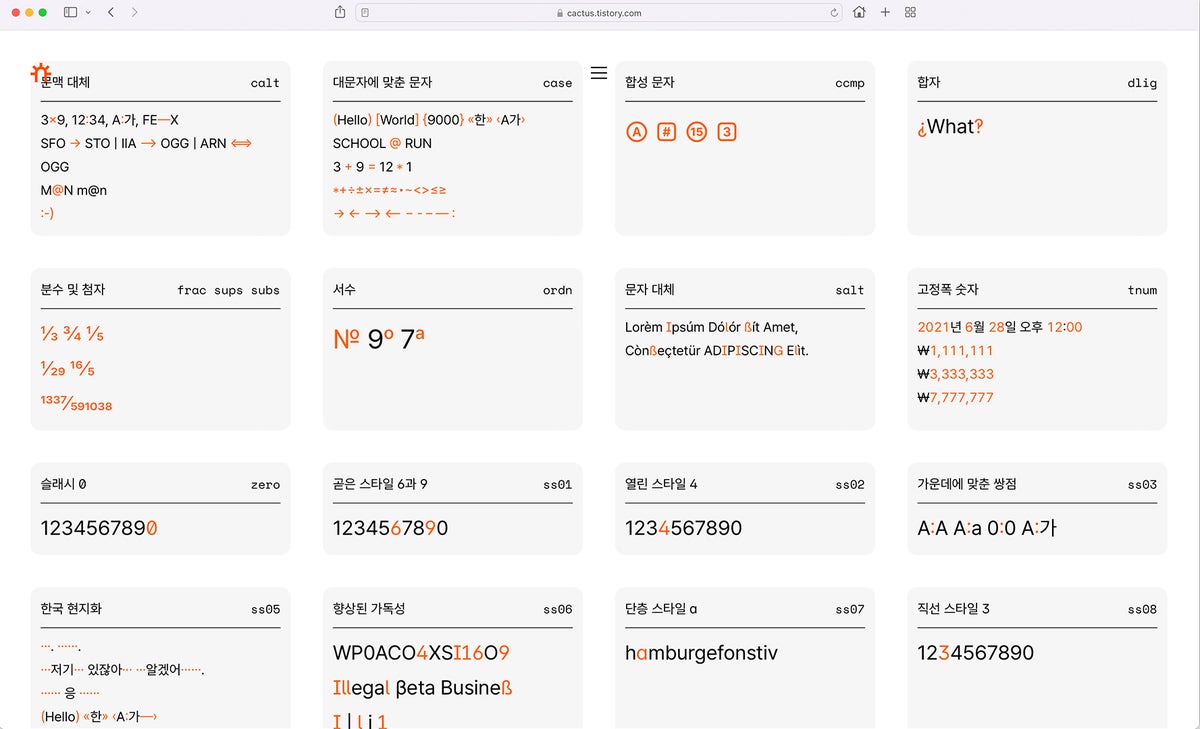Open the hamburger menu icon

click(x=599, y=72)
